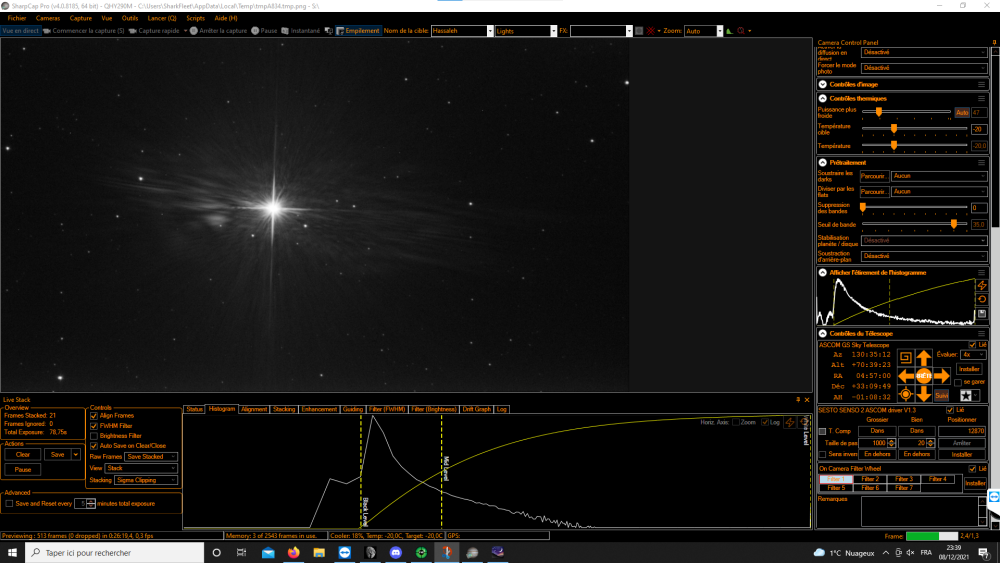Viewport: 1000px width, 563px height.
Task: Click the histogram auto-stretch lightning icon
Action: [x=982, y=285]
